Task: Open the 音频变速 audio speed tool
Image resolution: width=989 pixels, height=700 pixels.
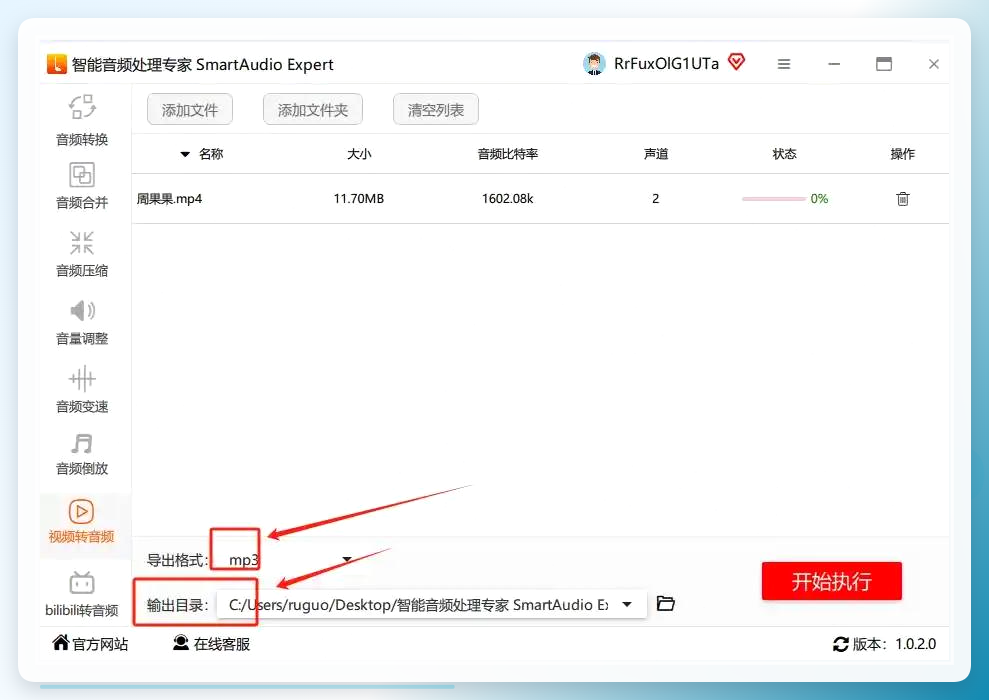Action: click(x=82, y=390)
